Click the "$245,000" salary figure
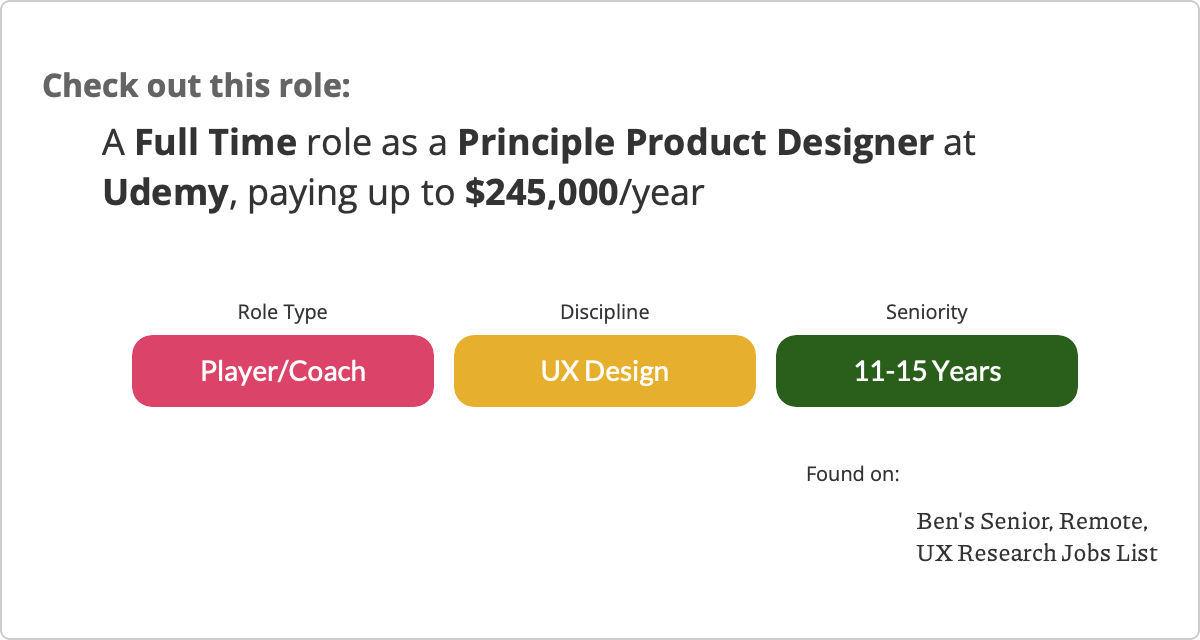 (541, 192)
